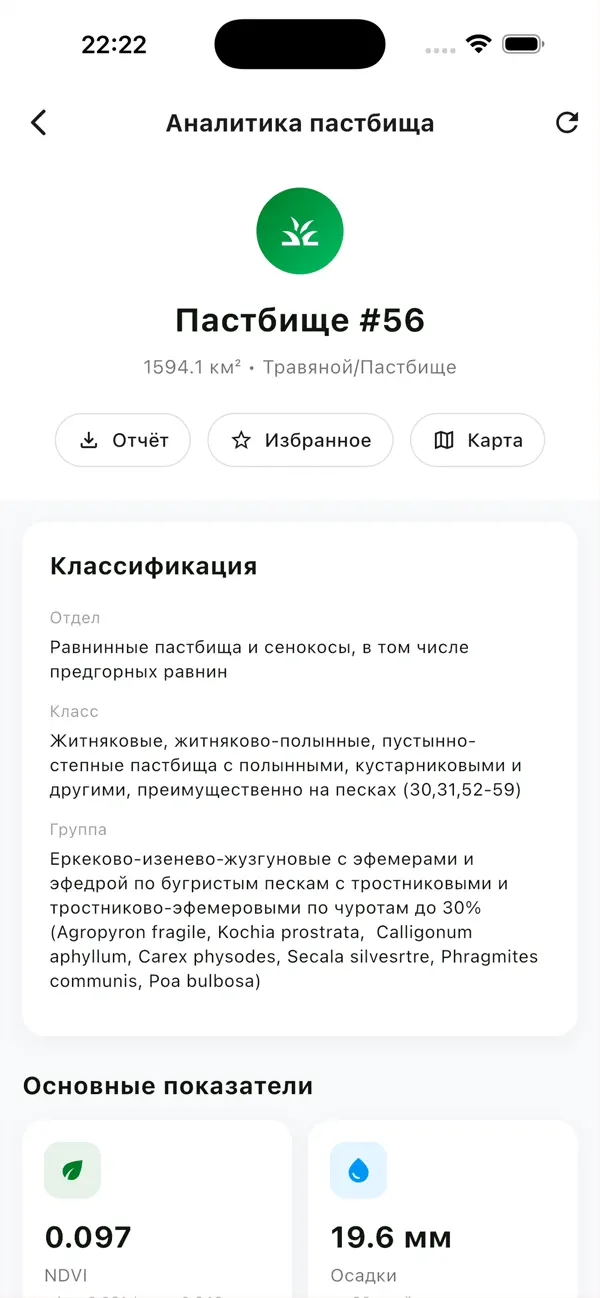
Task: Refresh the pasture analytics page
Action: tap(567, 122)
